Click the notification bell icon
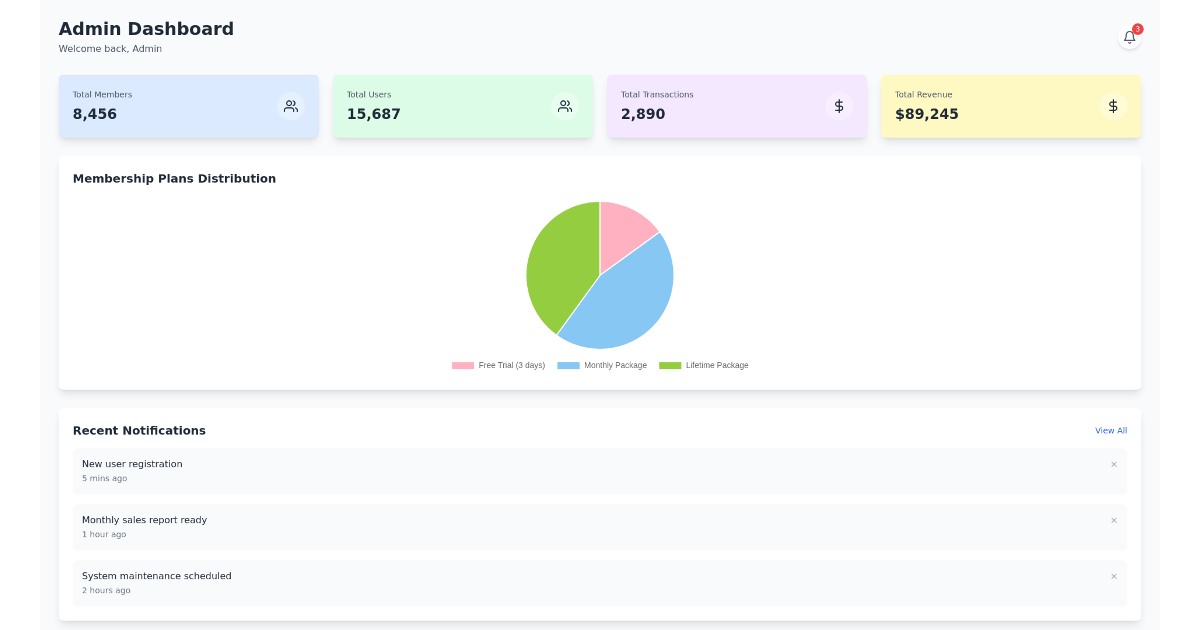Screen dimensions: 1200x630 [1129, 36]
